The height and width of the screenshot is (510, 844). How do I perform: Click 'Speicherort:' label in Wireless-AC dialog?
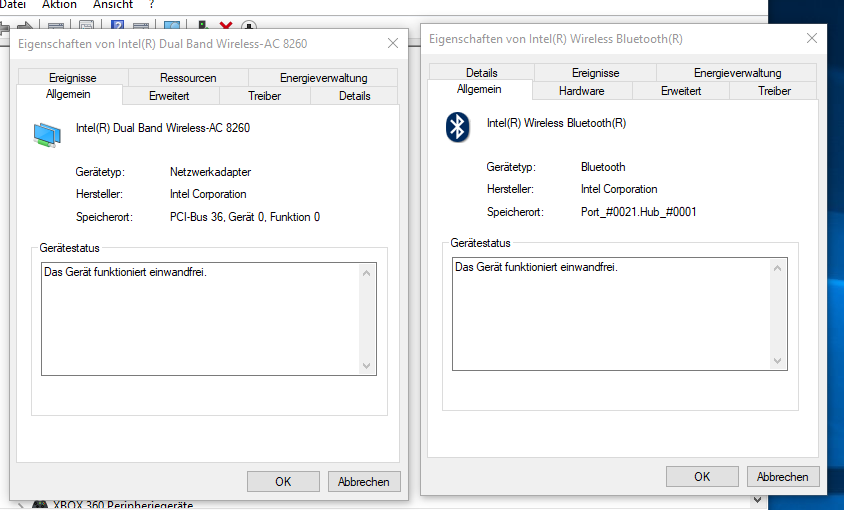104,217
